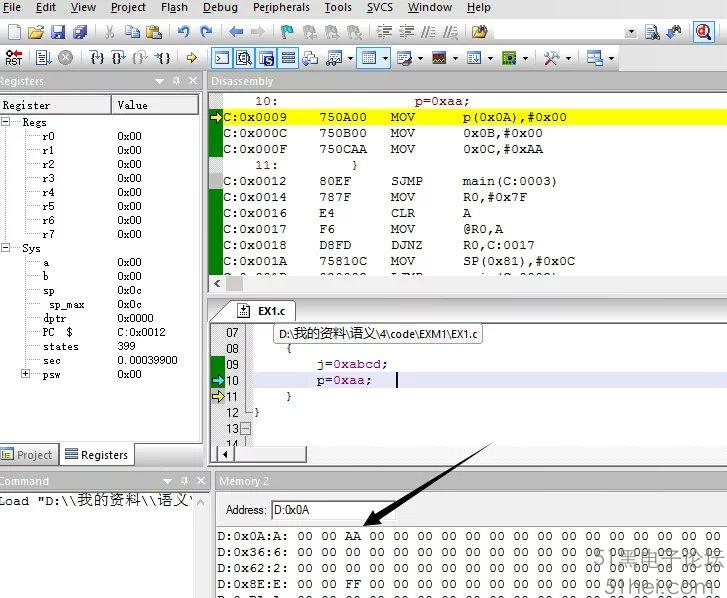Click the Step Over icon
The image size is (727, 598).
click(119, 58)
